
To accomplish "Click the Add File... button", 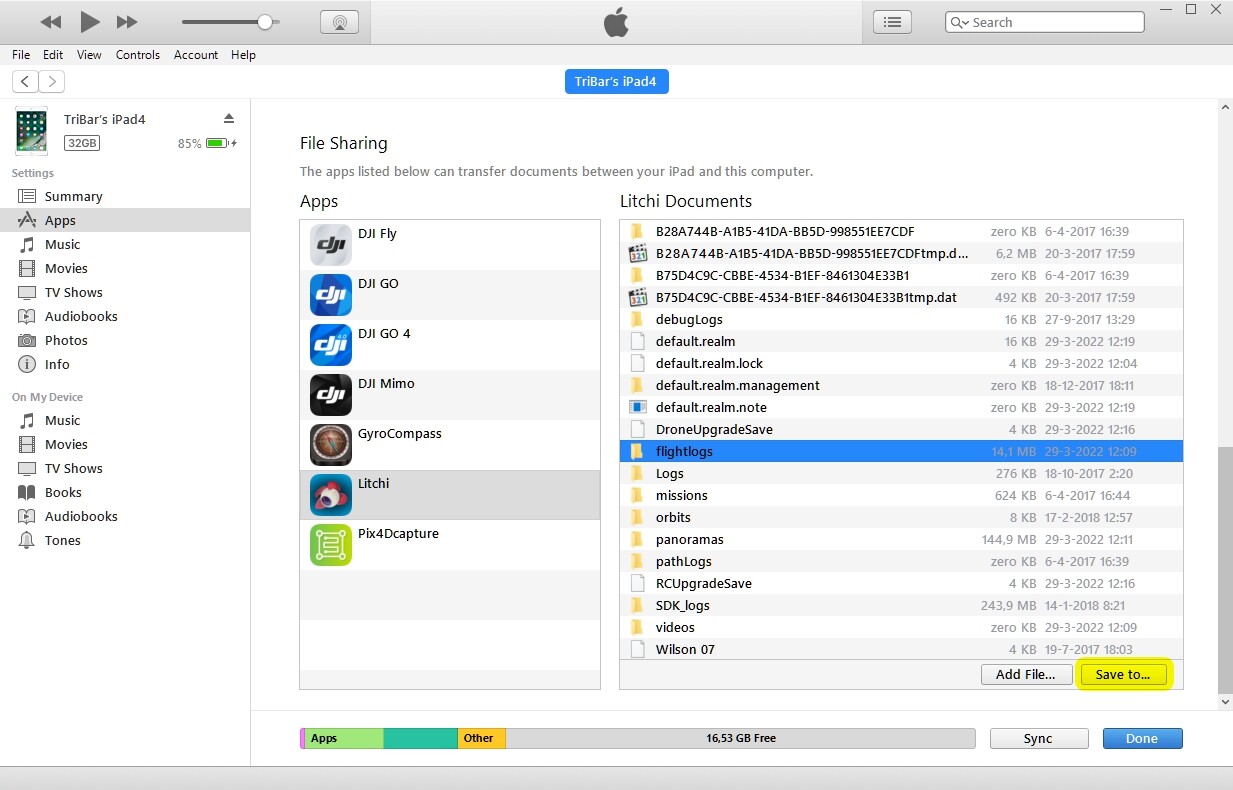I will point(1026,674).
